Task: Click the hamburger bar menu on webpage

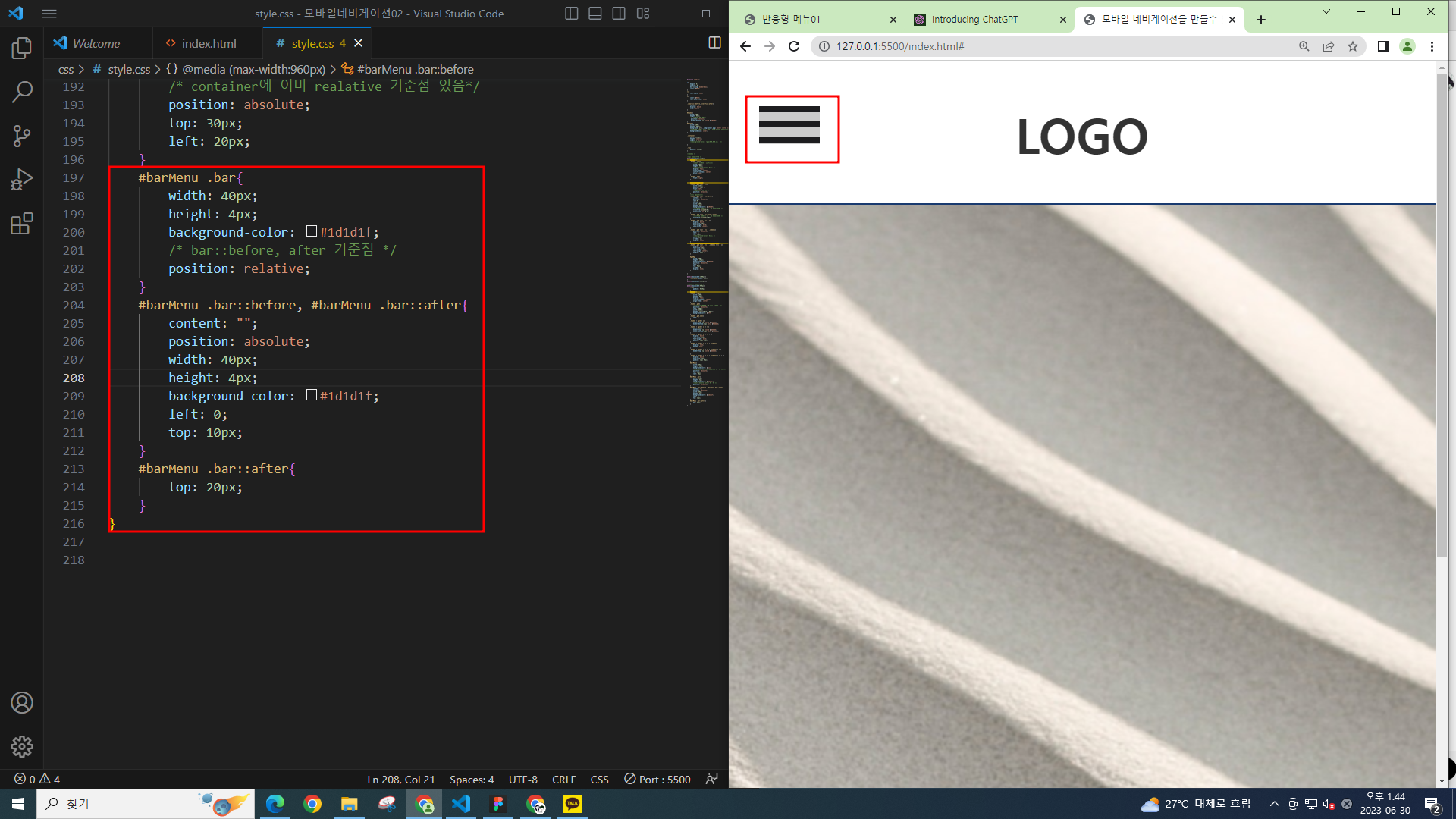Action: click(x=789, y=125)
